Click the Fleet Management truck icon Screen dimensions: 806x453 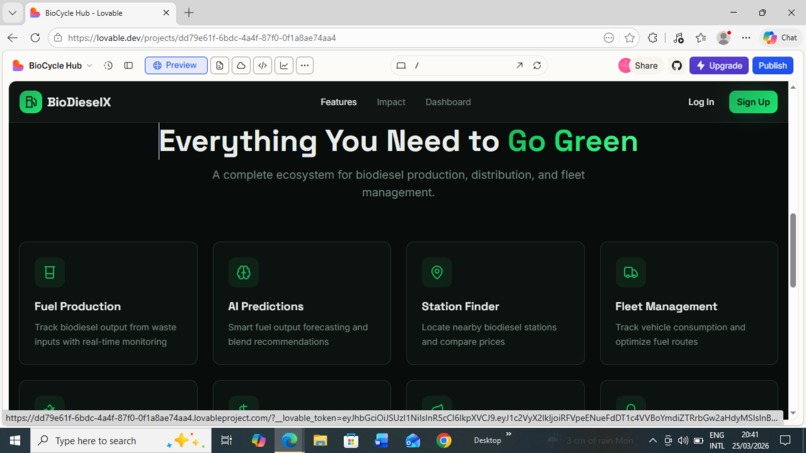click(630, 272)
